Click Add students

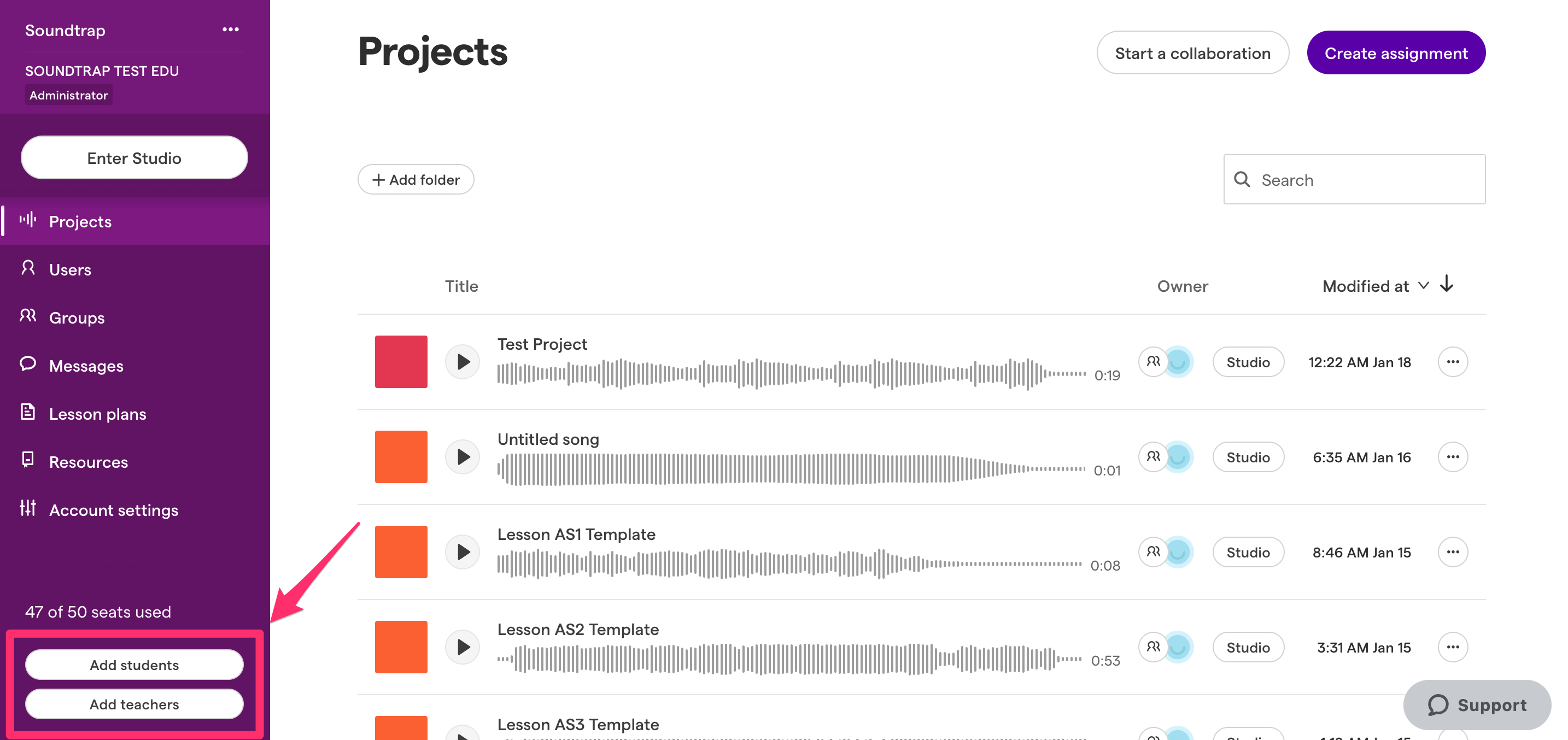[134, 665]
